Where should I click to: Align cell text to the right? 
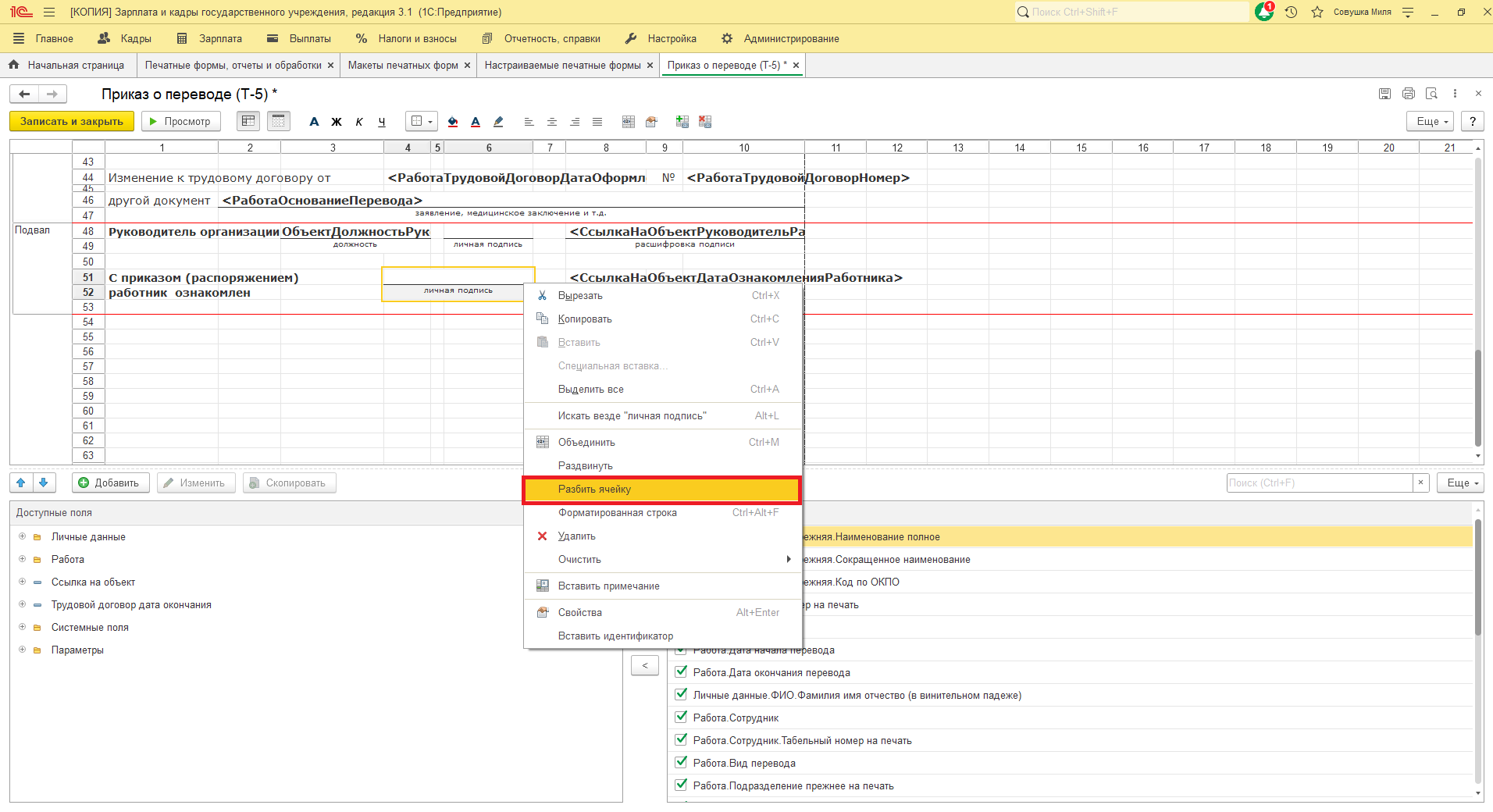coord(575,122)
